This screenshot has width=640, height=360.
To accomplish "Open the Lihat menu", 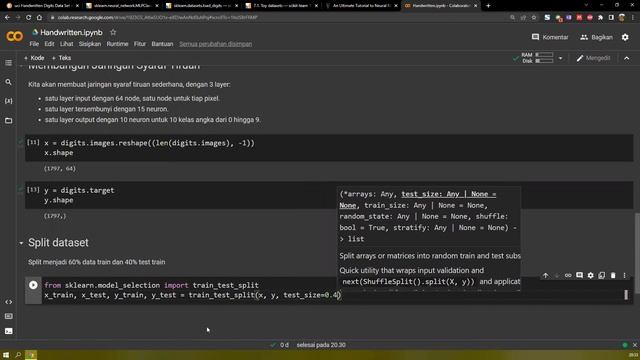I will [x=67, y=44].
